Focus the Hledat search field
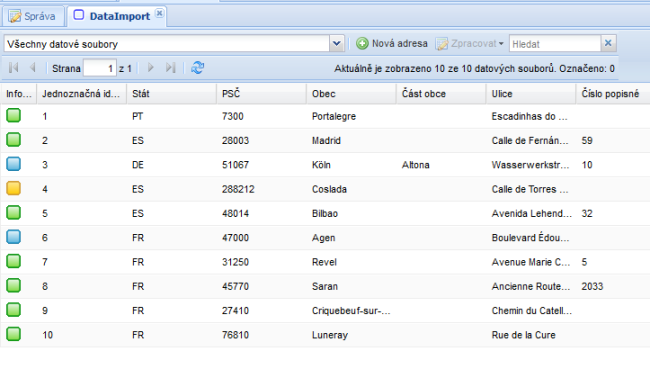650x369 pixels. click(x=555, y=44)
